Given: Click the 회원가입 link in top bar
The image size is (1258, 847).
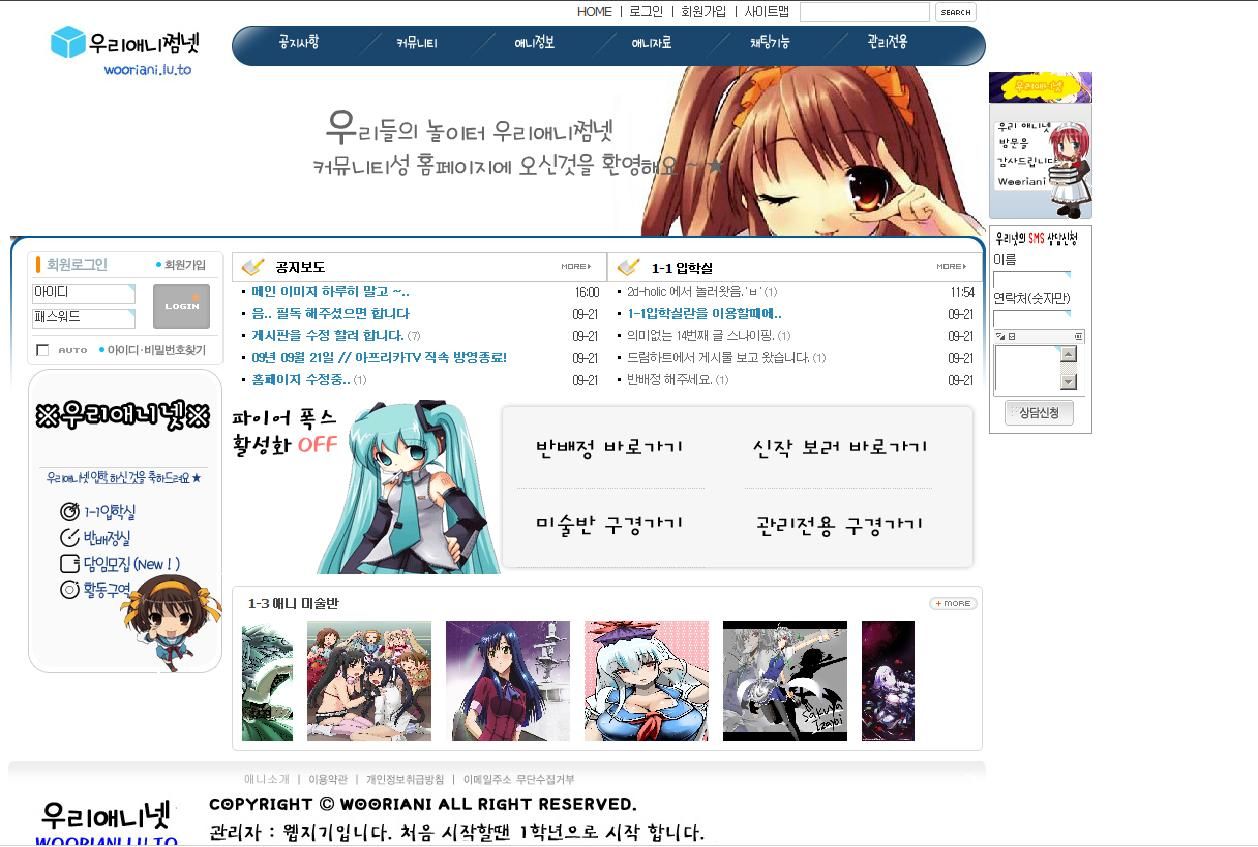Looking at the screenshot, I should click(703, 12).
